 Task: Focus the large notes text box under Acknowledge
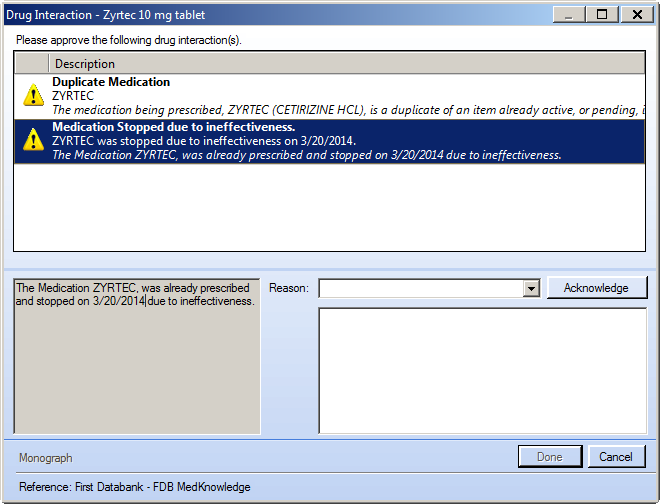(x=482, y=370)
